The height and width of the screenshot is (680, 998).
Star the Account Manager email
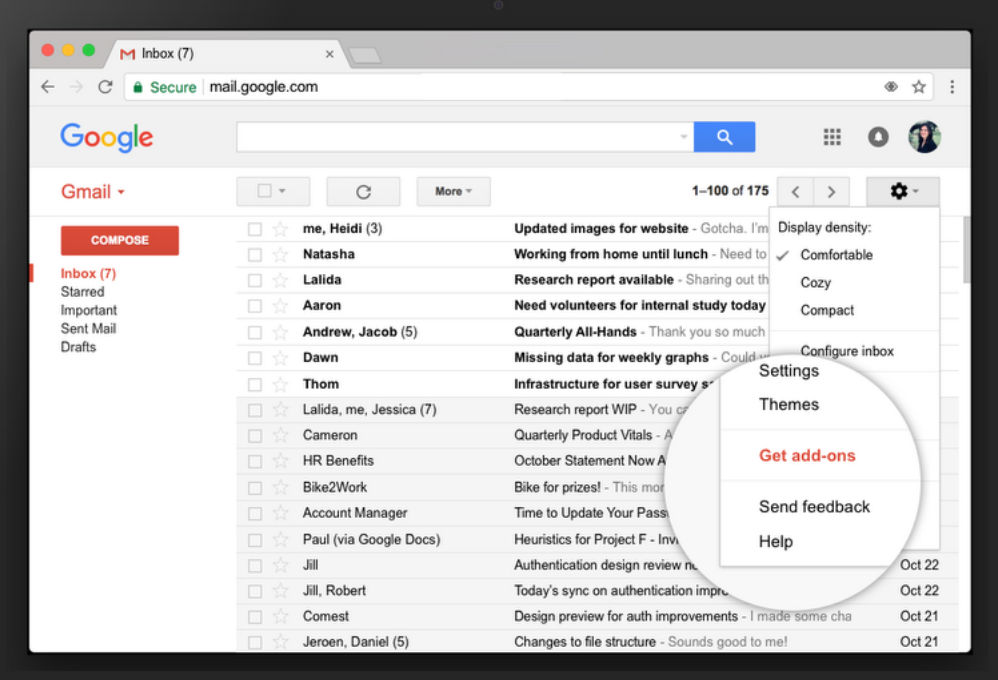point(280,513)
